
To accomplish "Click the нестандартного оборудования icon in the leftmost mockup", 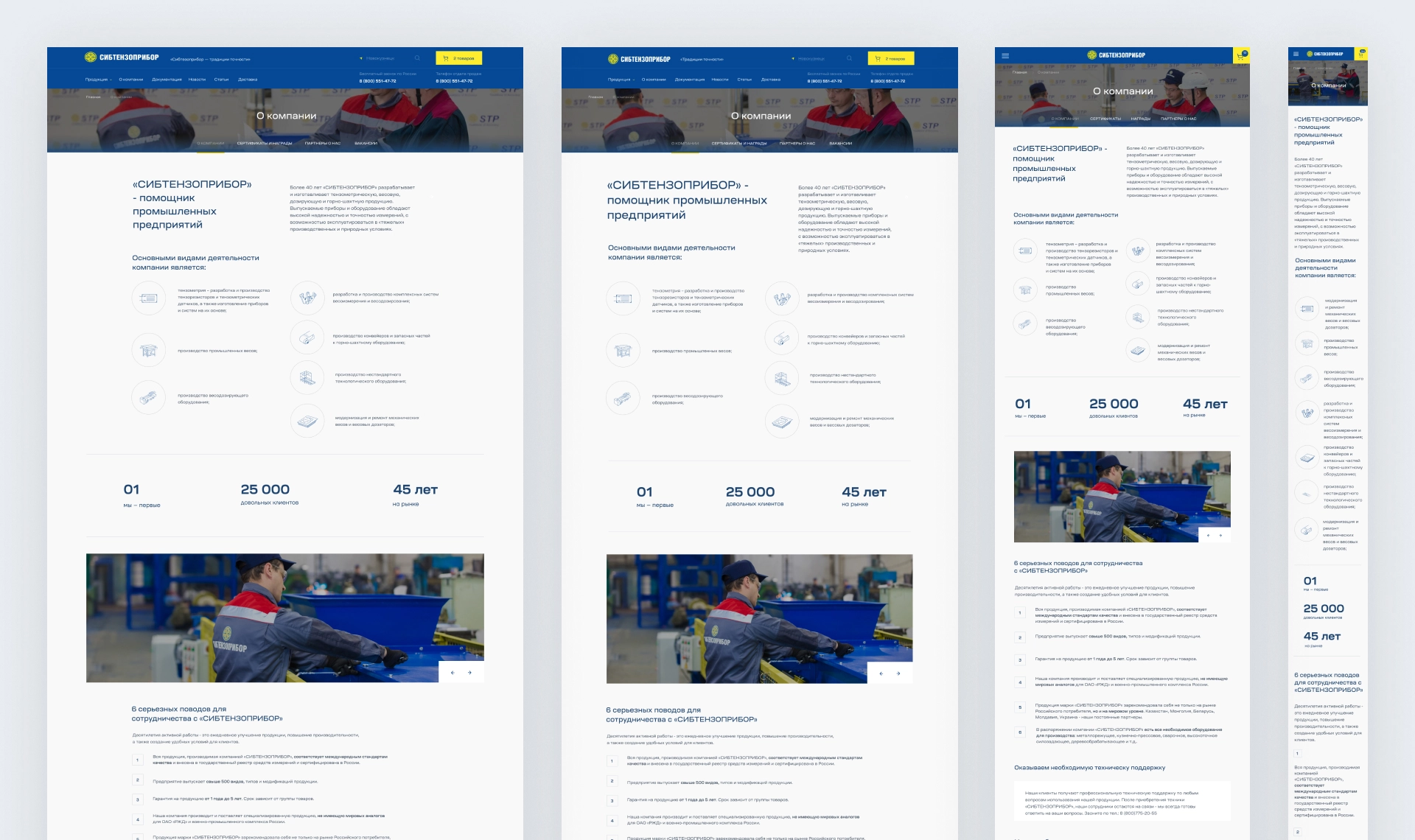I will pos(307,378).
